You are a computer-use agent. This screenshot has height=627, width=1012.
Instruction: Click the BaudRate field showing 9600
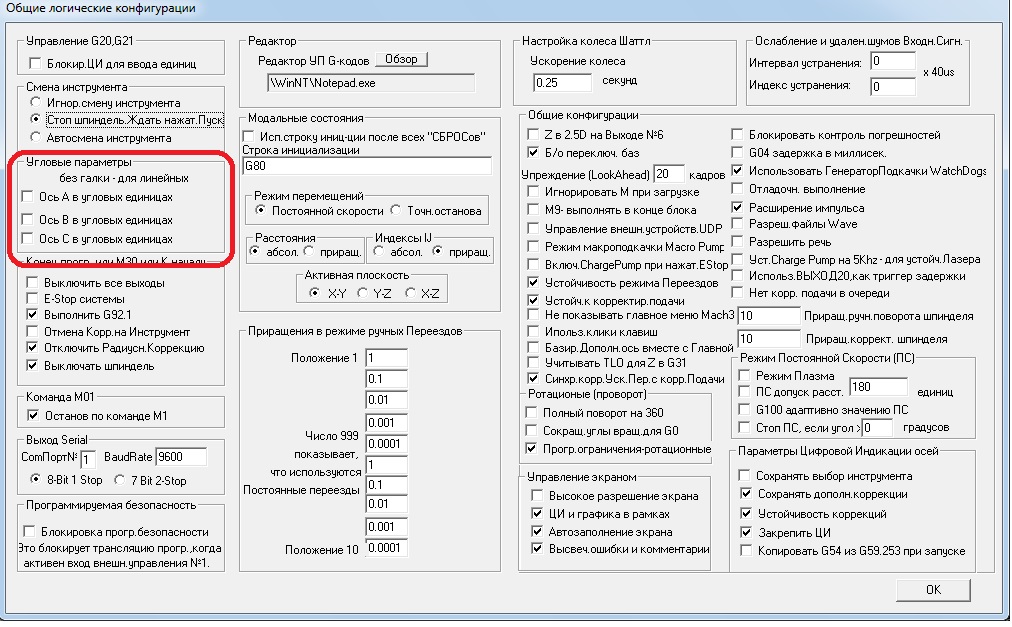181,457
